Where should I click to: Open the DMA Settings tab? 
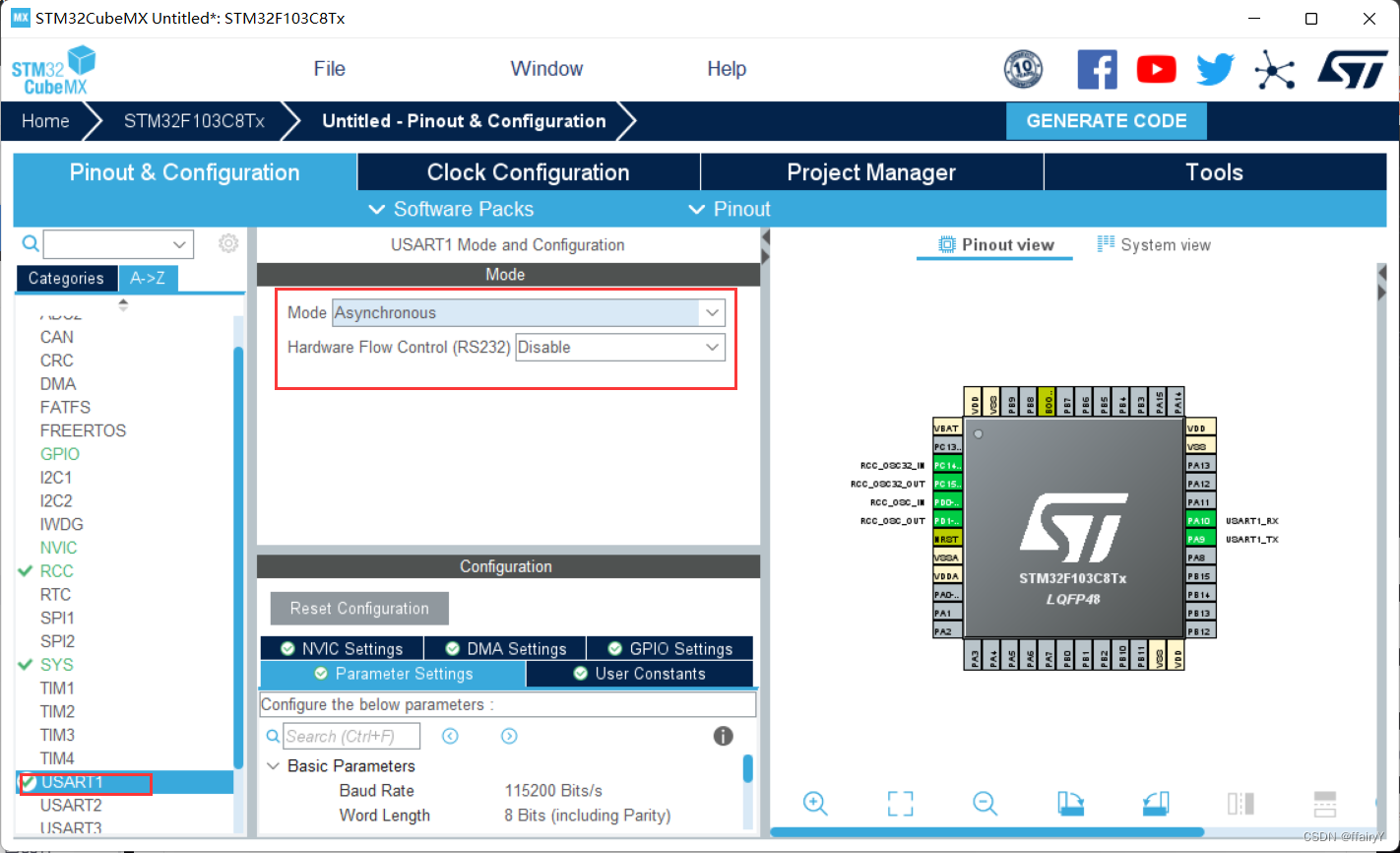(505, 649)
